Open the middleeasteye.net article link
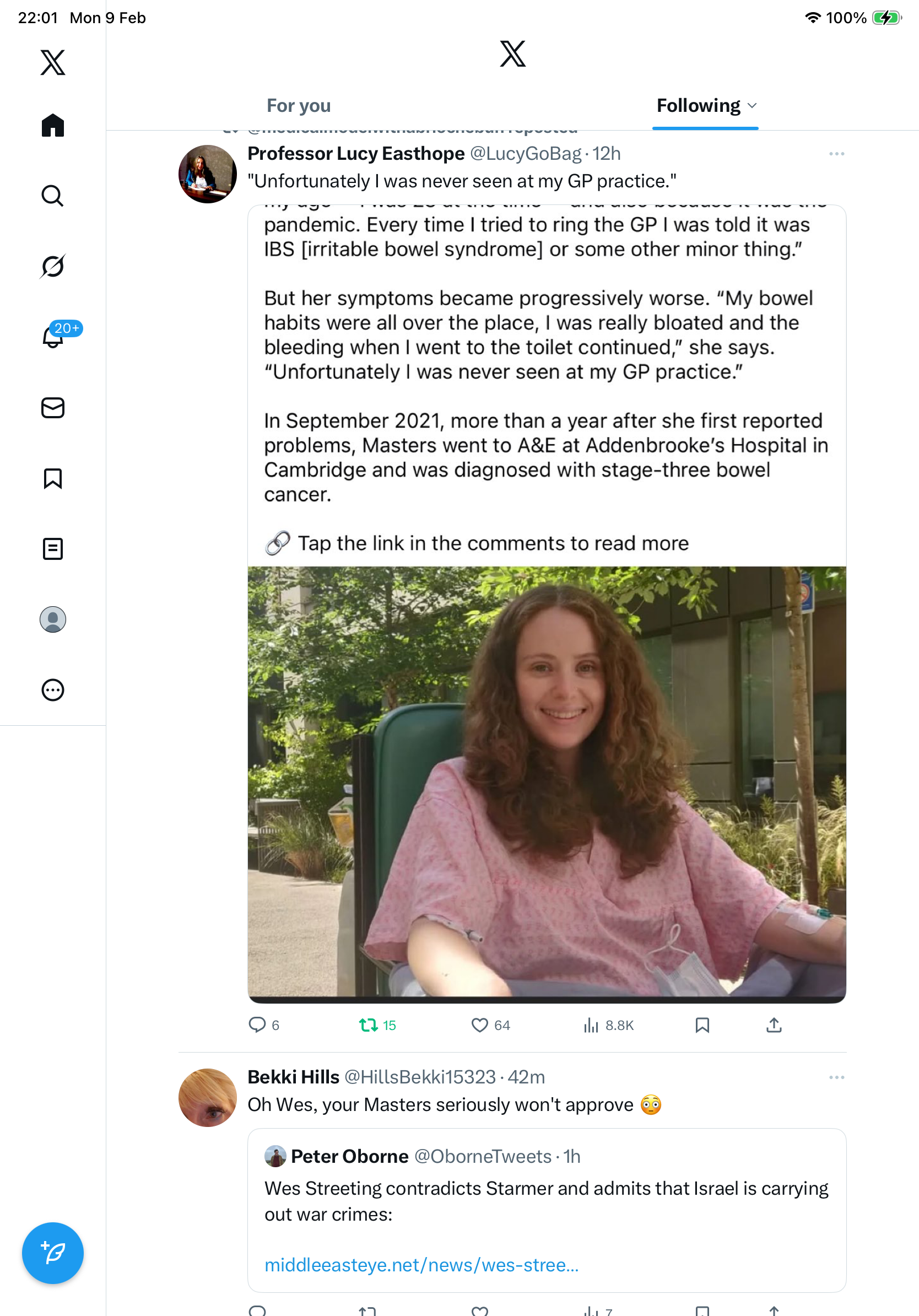The image size is (919, 1316). (421, 1264)
